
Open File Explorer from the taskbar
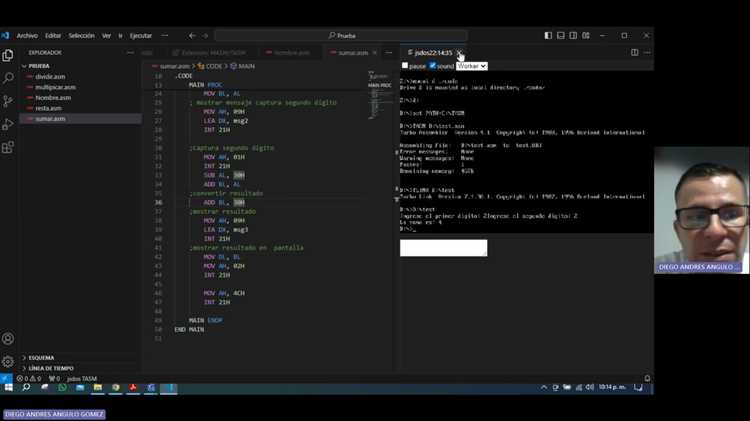tap(98, 388)
